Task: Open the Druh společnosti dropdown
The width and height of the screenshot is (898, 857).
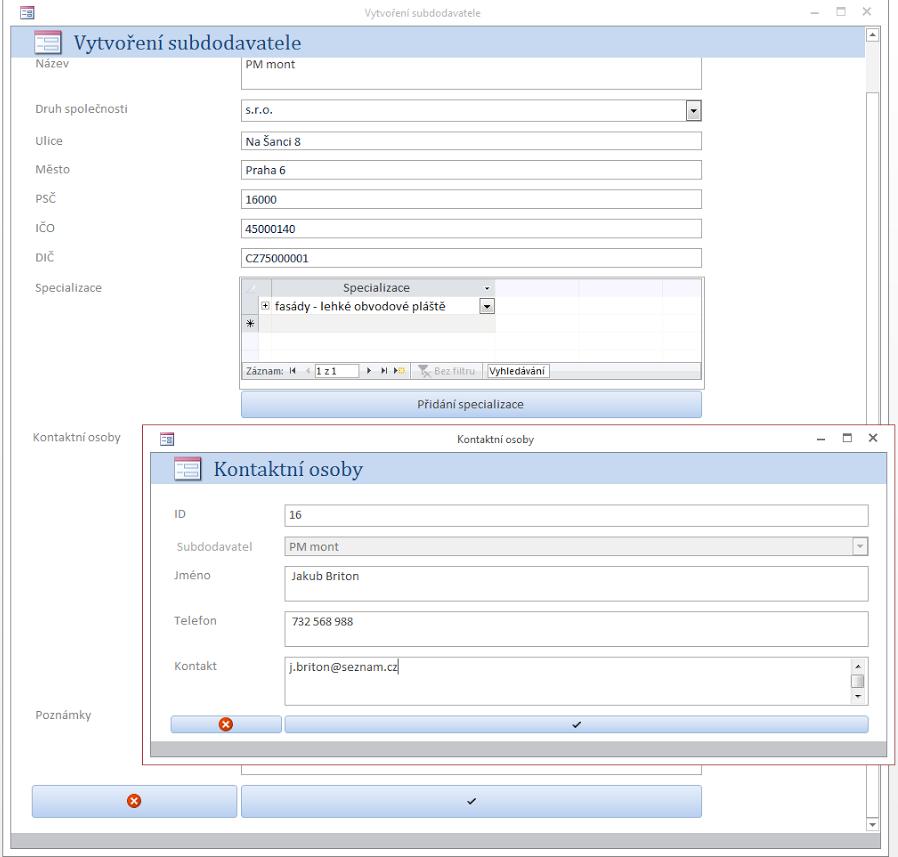Action: (x=693, y=111)
